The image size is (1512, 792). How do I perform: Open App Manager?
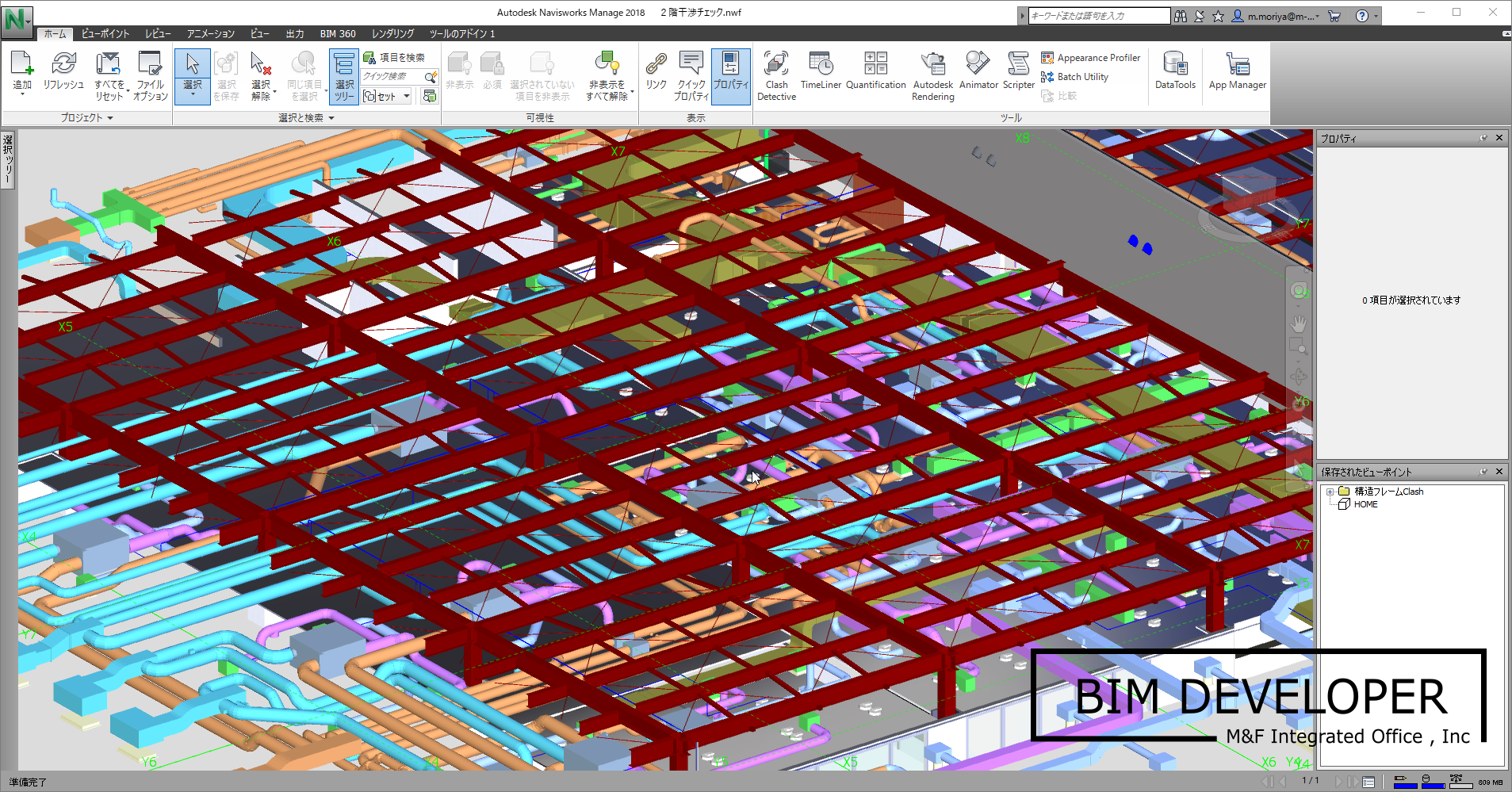pyautogui.click(x=1237, y=71)
